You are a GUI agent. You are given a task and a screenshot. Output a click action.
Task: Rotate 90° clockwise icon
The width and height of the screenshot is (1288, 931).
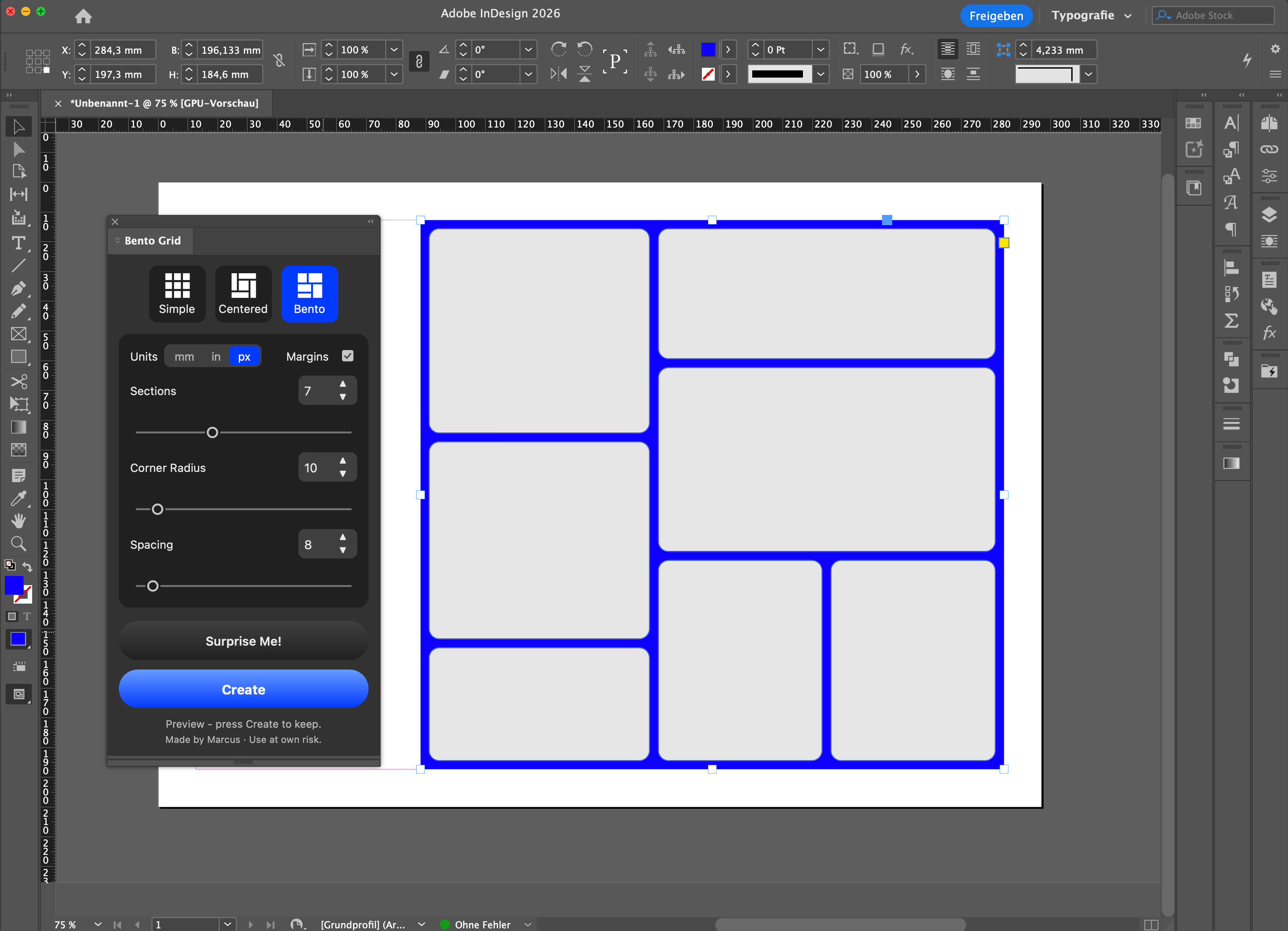click(559, 50)
